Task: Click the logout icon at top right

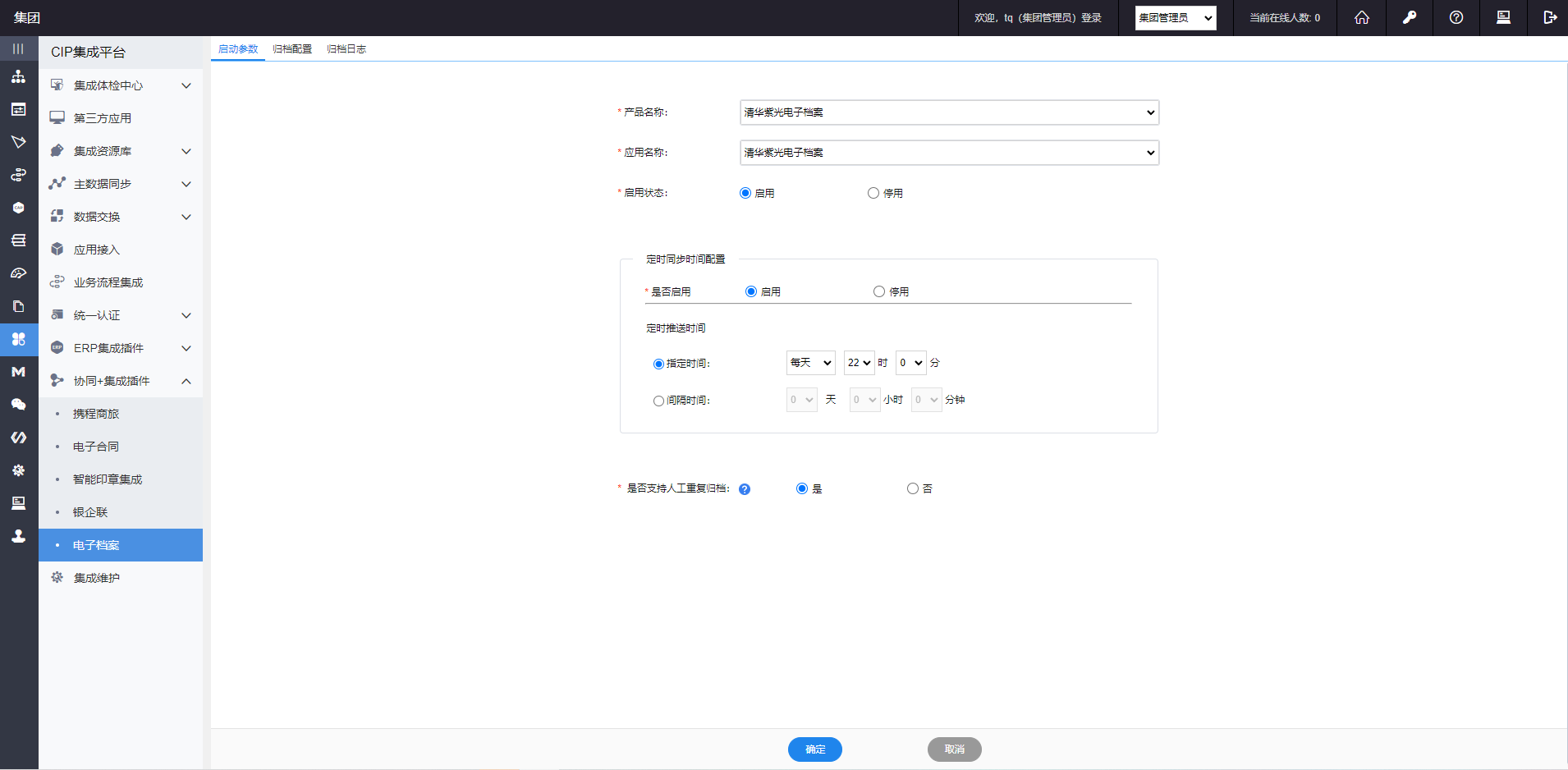Action: [x=1549, y=17]
